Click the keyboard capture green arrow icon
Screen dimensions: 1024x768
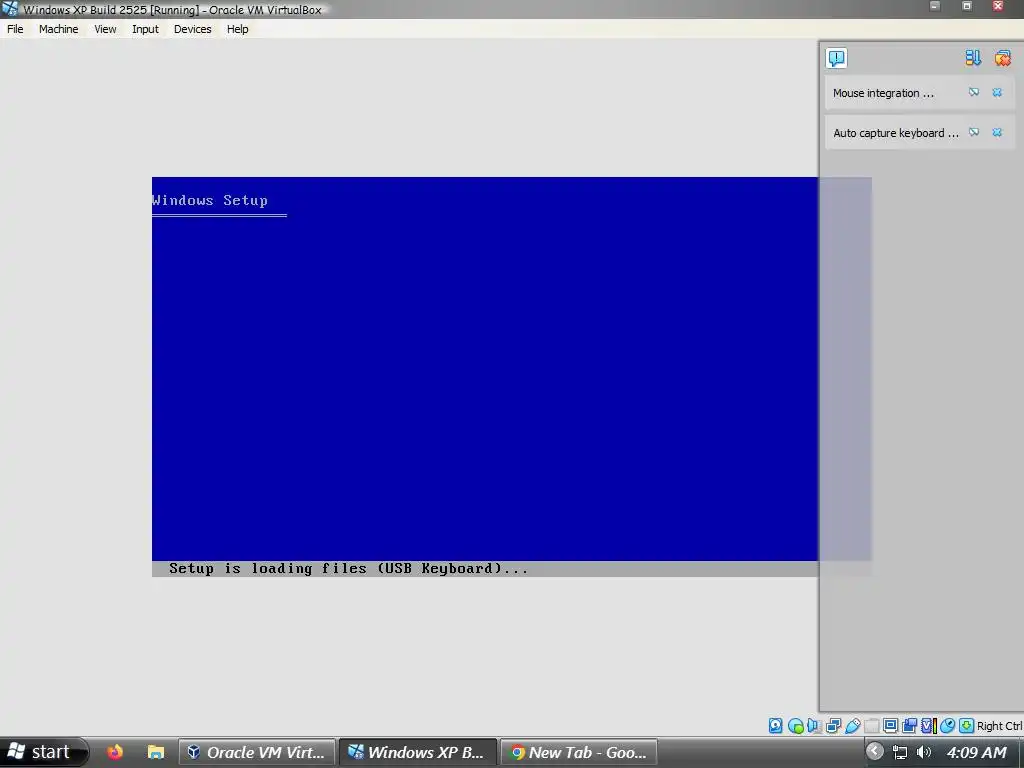pos(967,726)
